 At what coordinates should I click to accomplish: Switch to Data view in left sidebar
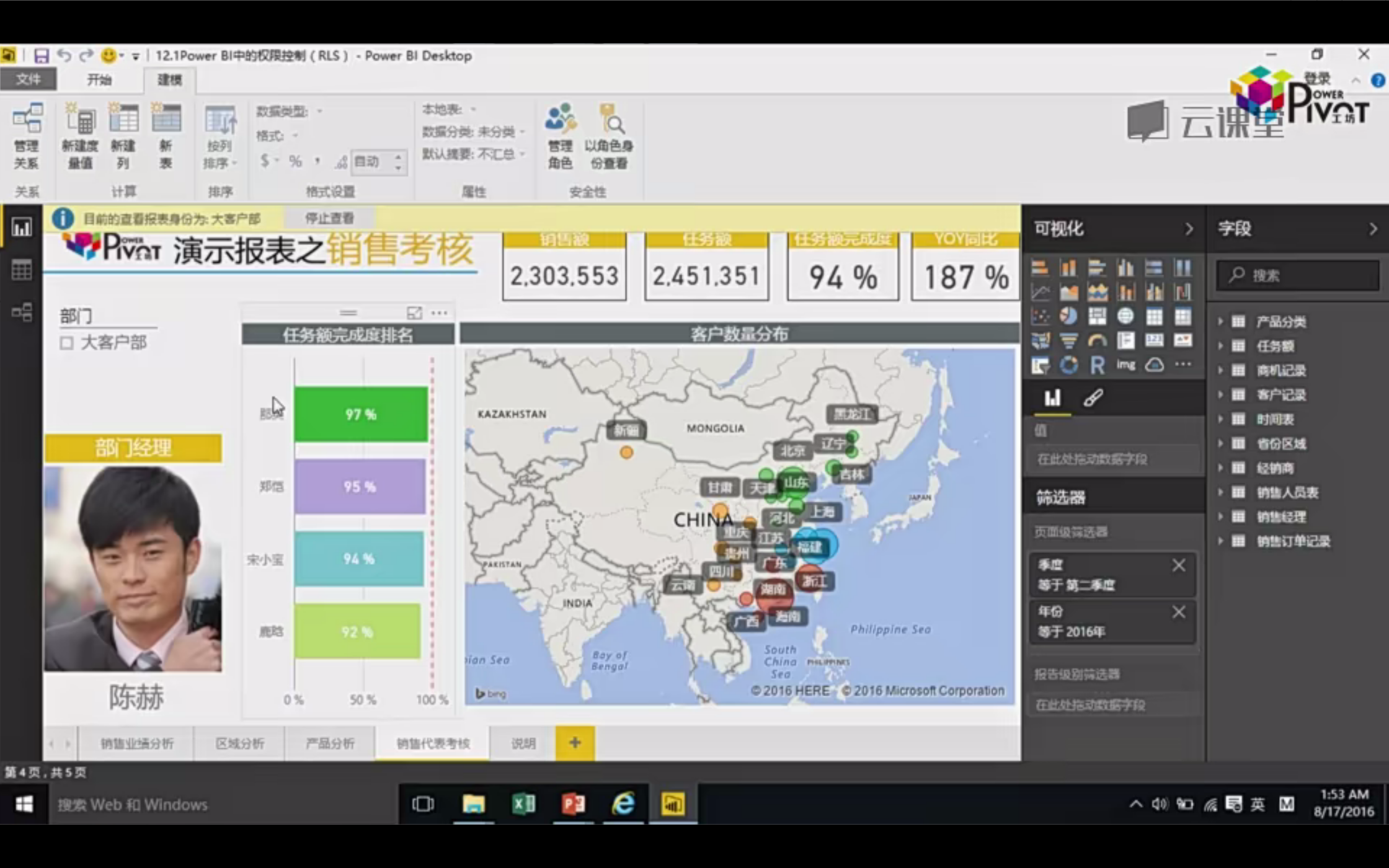click(22, 270)
